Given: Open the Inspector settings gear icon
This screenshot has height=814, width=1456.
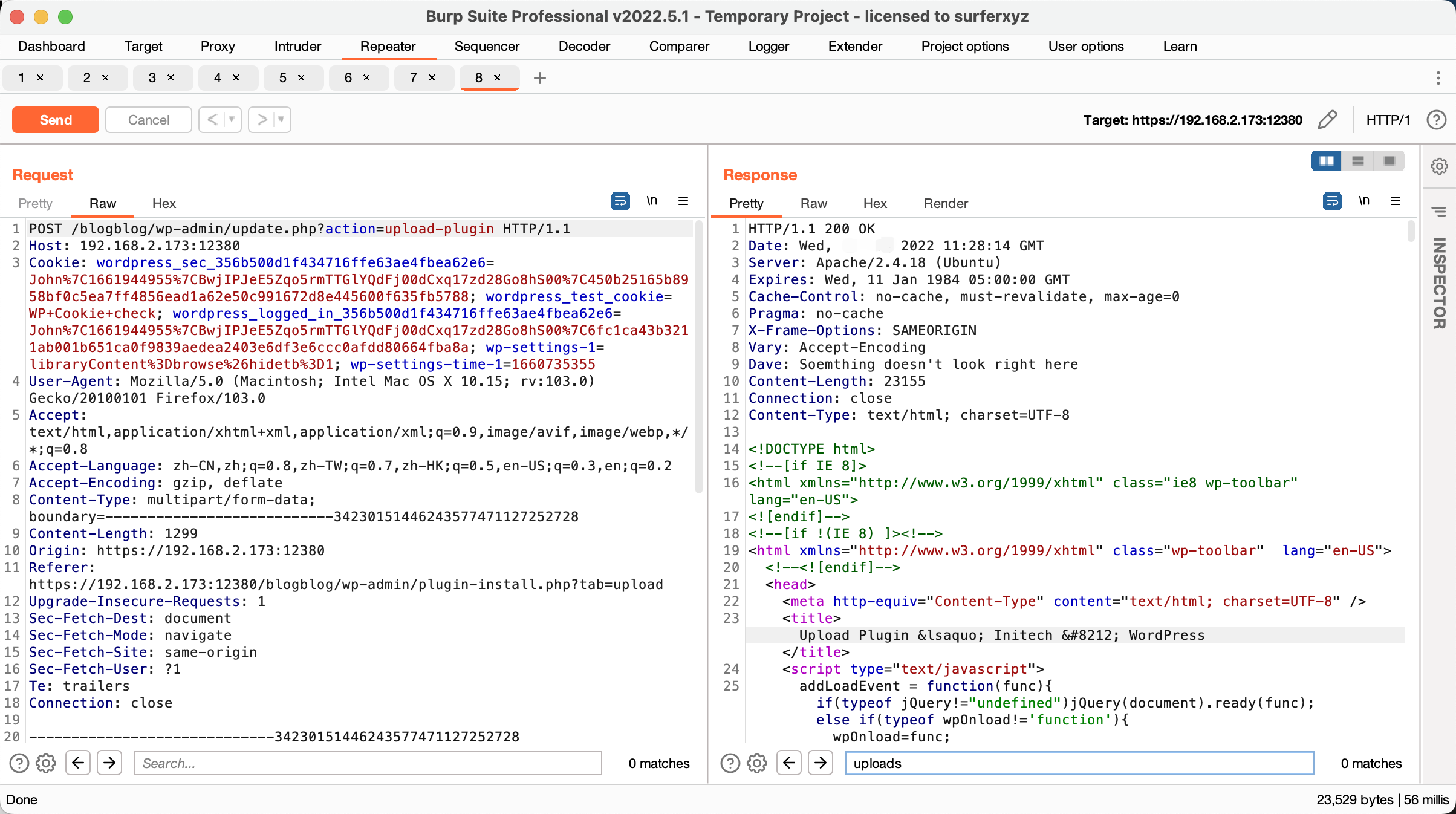Looking at the screenshot, I should point(1439,166).
